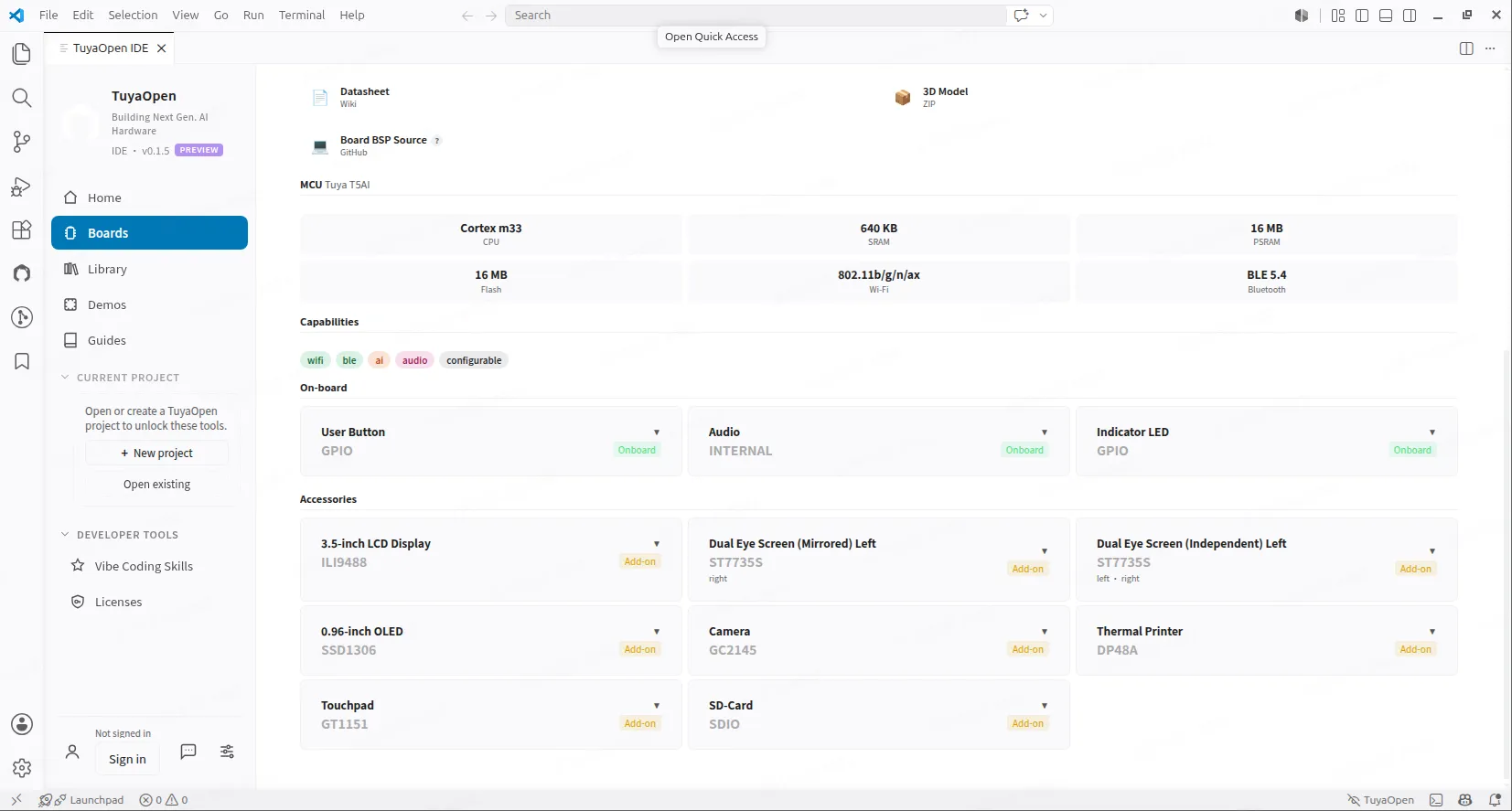Click the terminal icon in the status bar
This screenshot has height=811, width=1512.
[1436, 800]
